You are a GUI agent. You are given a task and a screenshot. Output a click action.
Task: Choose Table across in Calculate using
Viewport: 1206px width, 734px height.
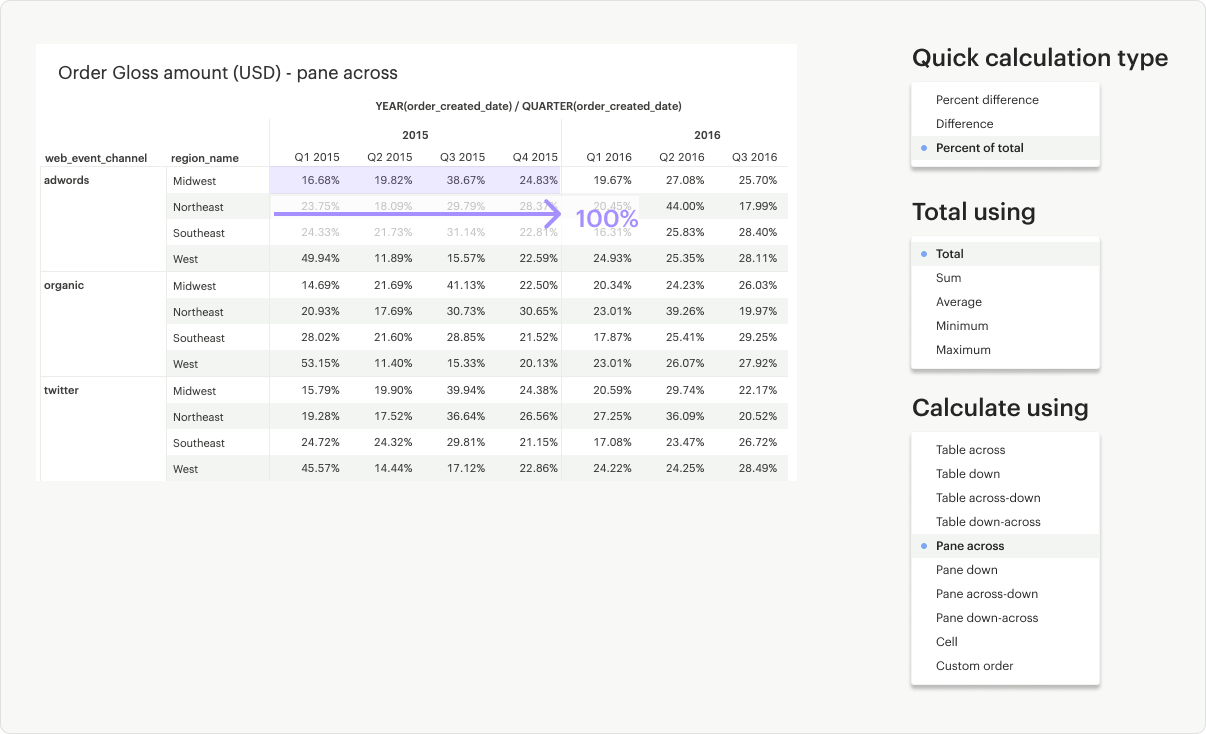[970, 450]
